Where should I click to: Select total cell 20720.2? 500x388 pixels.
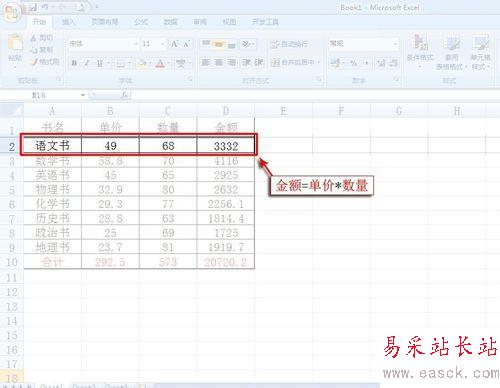pyautogui.click(x=226, y=262)
